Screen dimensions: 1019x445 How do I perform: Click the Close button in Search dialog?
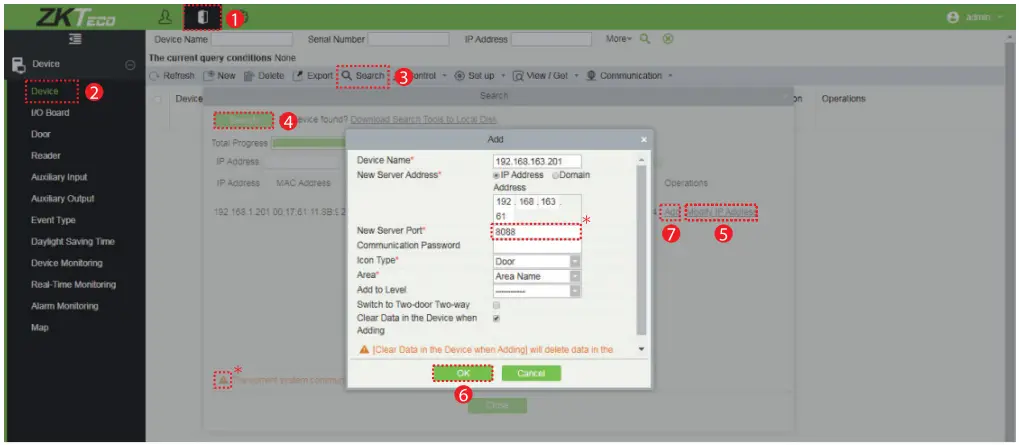pyautogui.click(x=497, y=405)
